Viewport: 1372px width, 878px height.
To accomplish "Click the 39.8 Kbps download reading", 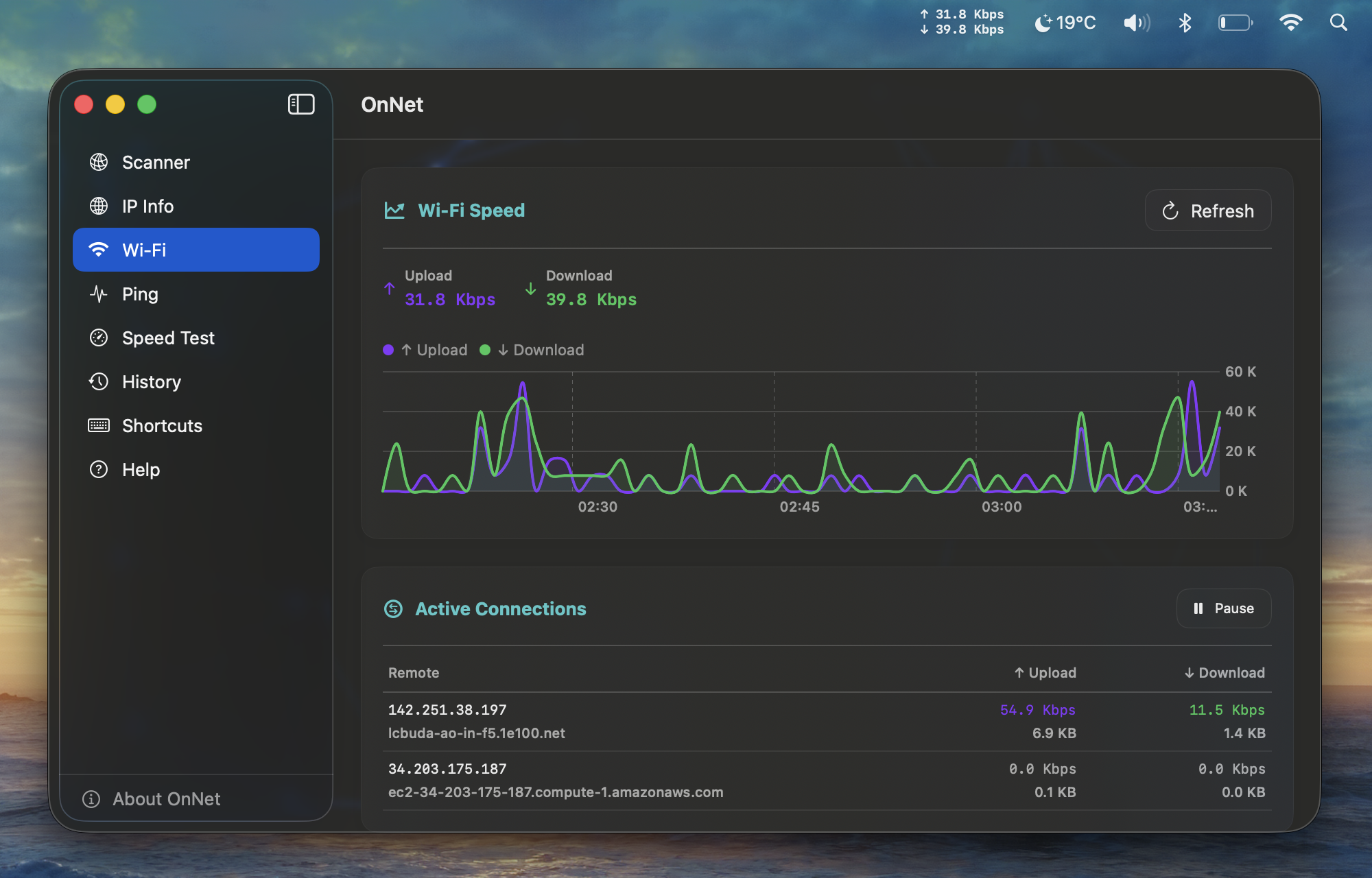I will tap(591, 300).
